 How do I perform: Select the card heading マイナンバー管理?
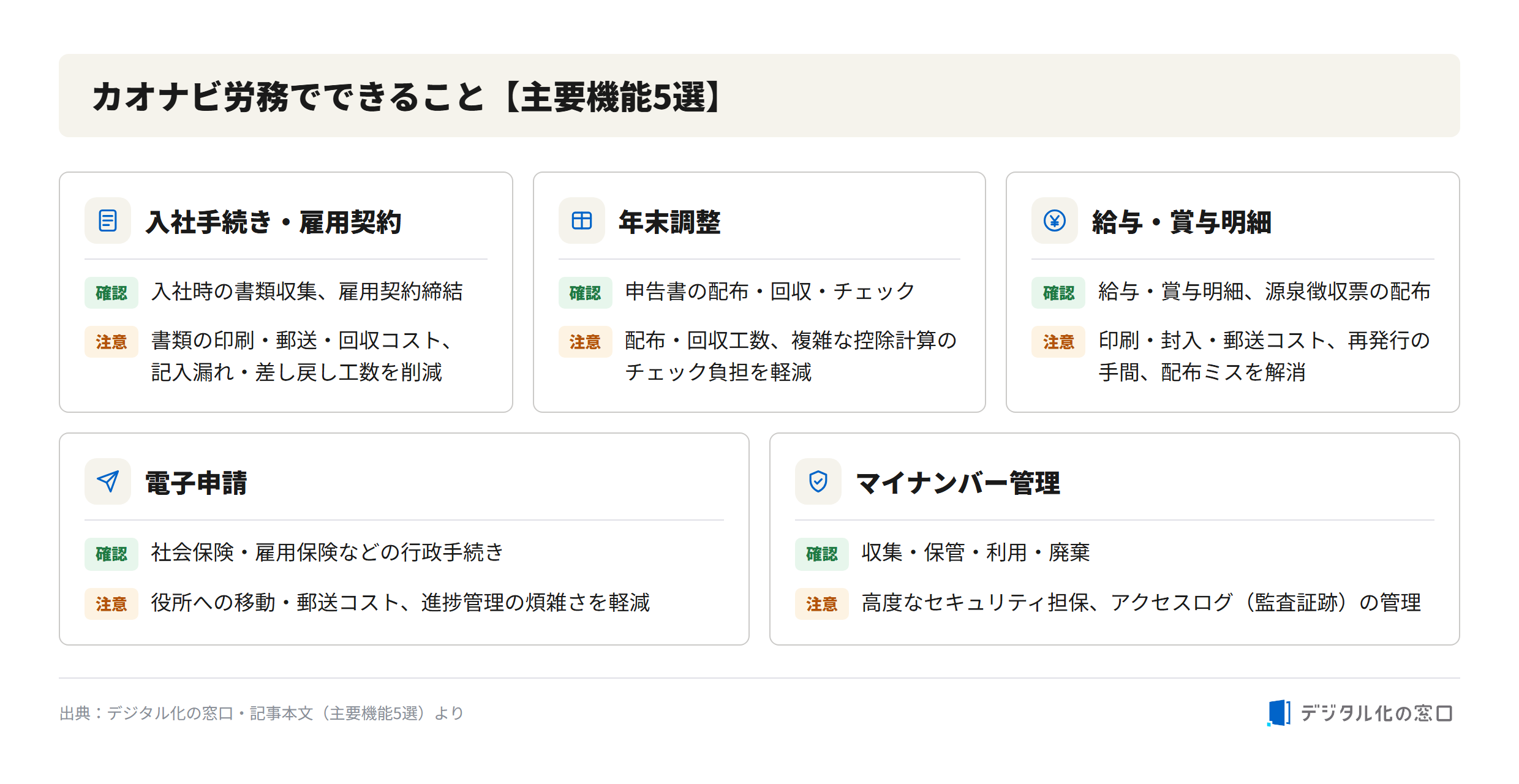pos(958,483)
